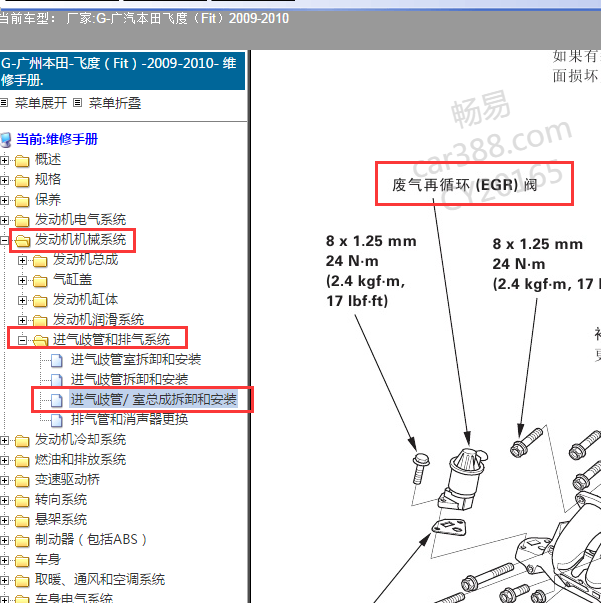This screenshot has height=603, width=601.
Task: Expand the 发动机润滑系统 subfolder
Action: pos(22,320)
